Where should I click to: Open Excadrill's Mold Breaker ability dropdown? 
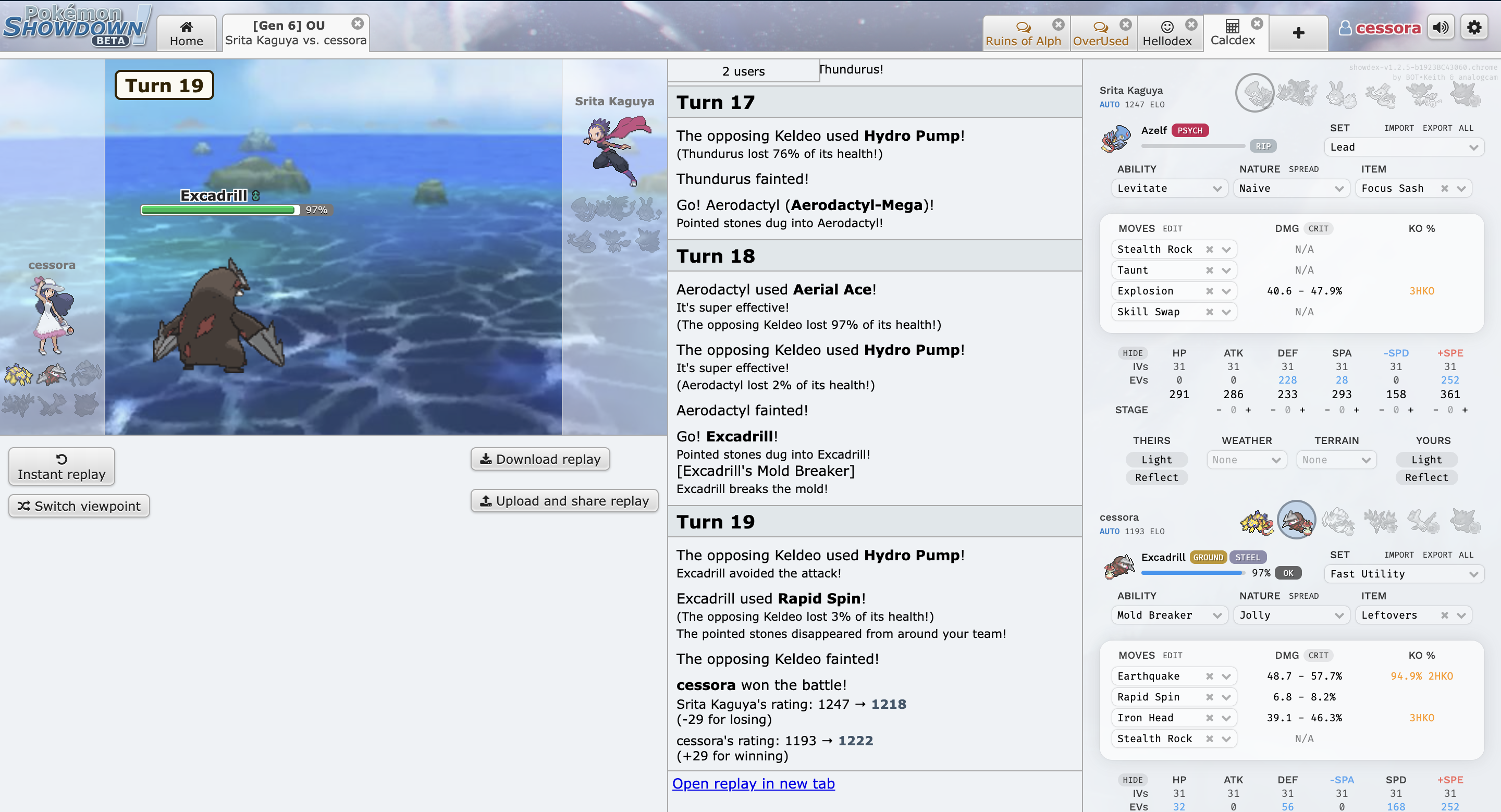(x=1170, y=615)
